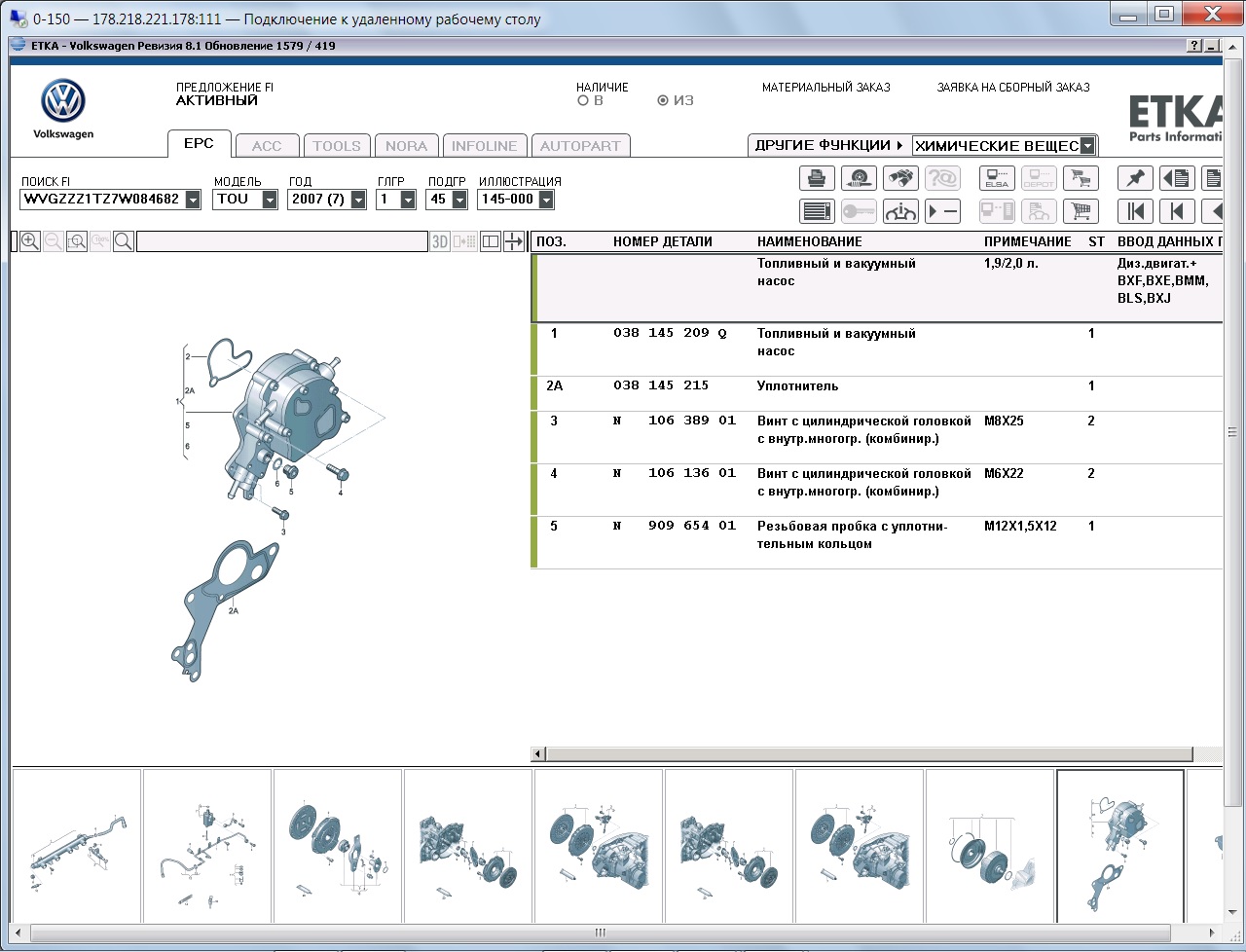This screenshot has width=1246, height=952.
Task: Click the plain magnifier search icon
Action: [x=124, y=241]
